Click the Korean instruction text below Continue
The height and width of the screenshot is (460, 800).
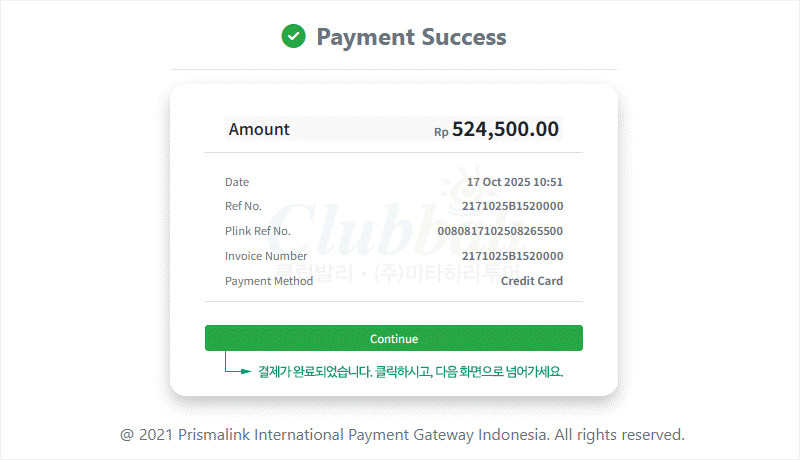click(x=411, y=372)
